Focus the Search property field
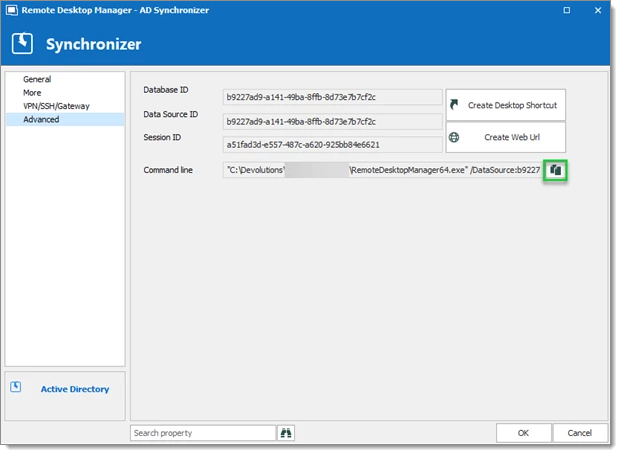The width and height of the screenshot is (621, 455). [x=203, y=433]
